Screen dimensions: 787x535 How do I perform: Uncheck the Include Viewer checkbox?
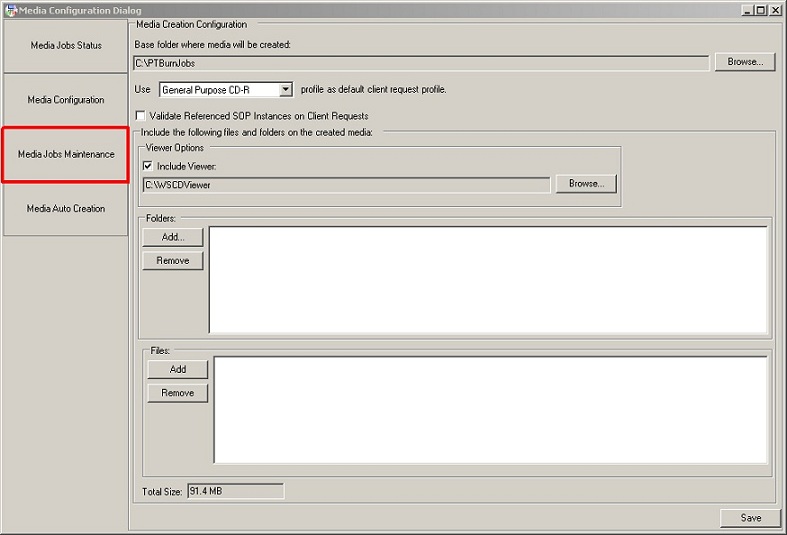(x=149, y=166)
